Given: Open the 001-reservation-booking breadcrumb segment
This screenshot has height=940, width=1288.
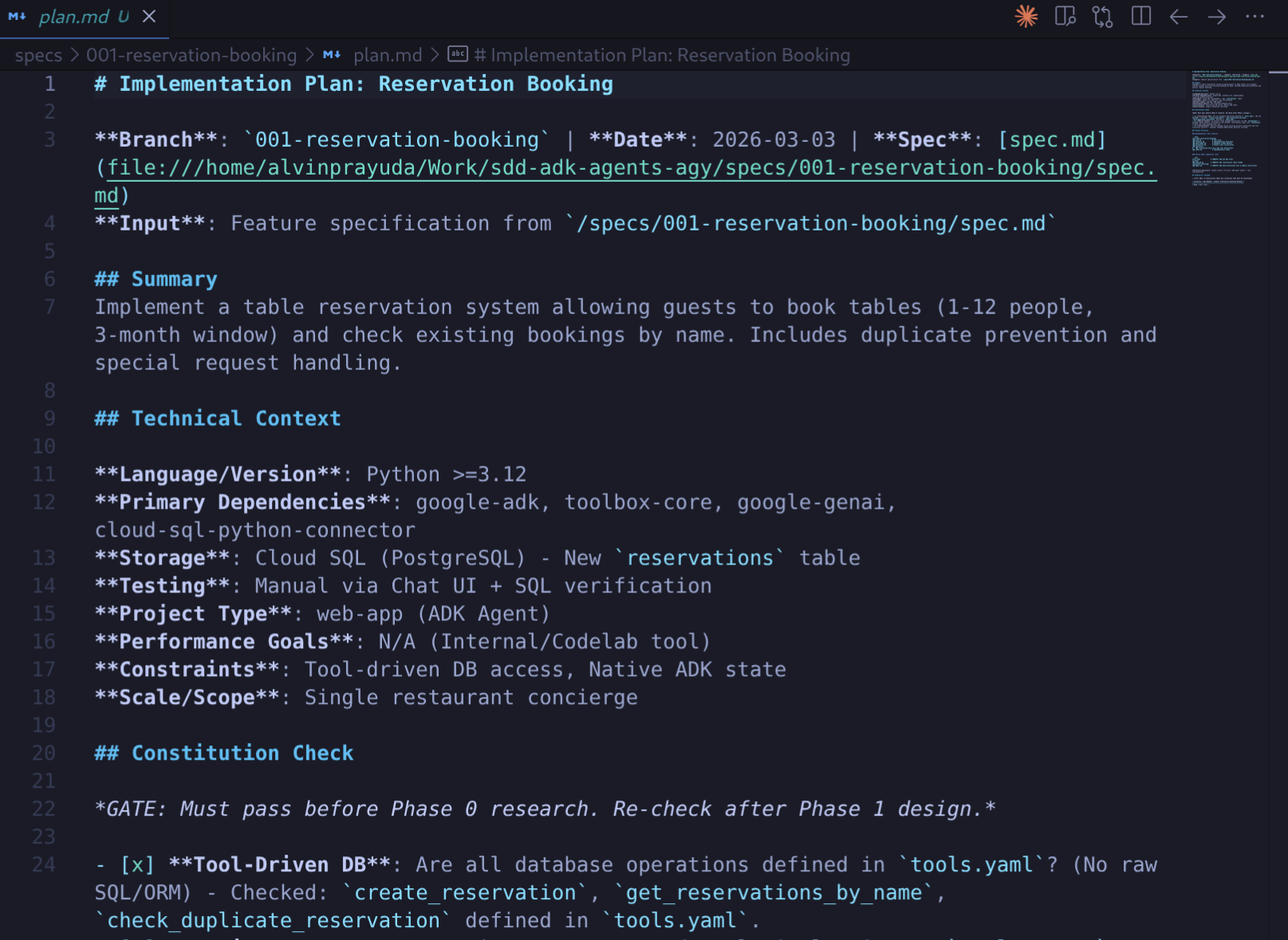Looking at the screenshot, I should point(191,55).
